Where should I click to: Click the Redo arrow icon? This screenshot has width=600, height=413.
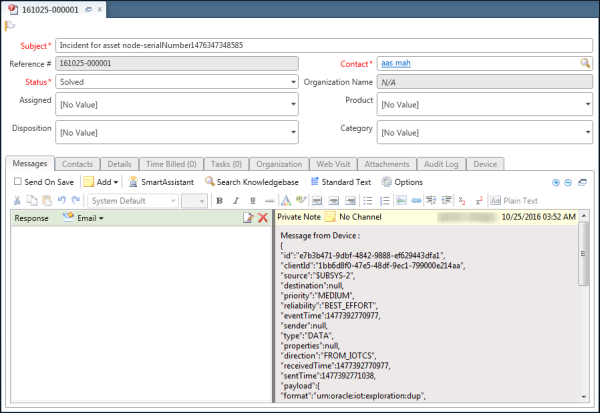(76, 200)
